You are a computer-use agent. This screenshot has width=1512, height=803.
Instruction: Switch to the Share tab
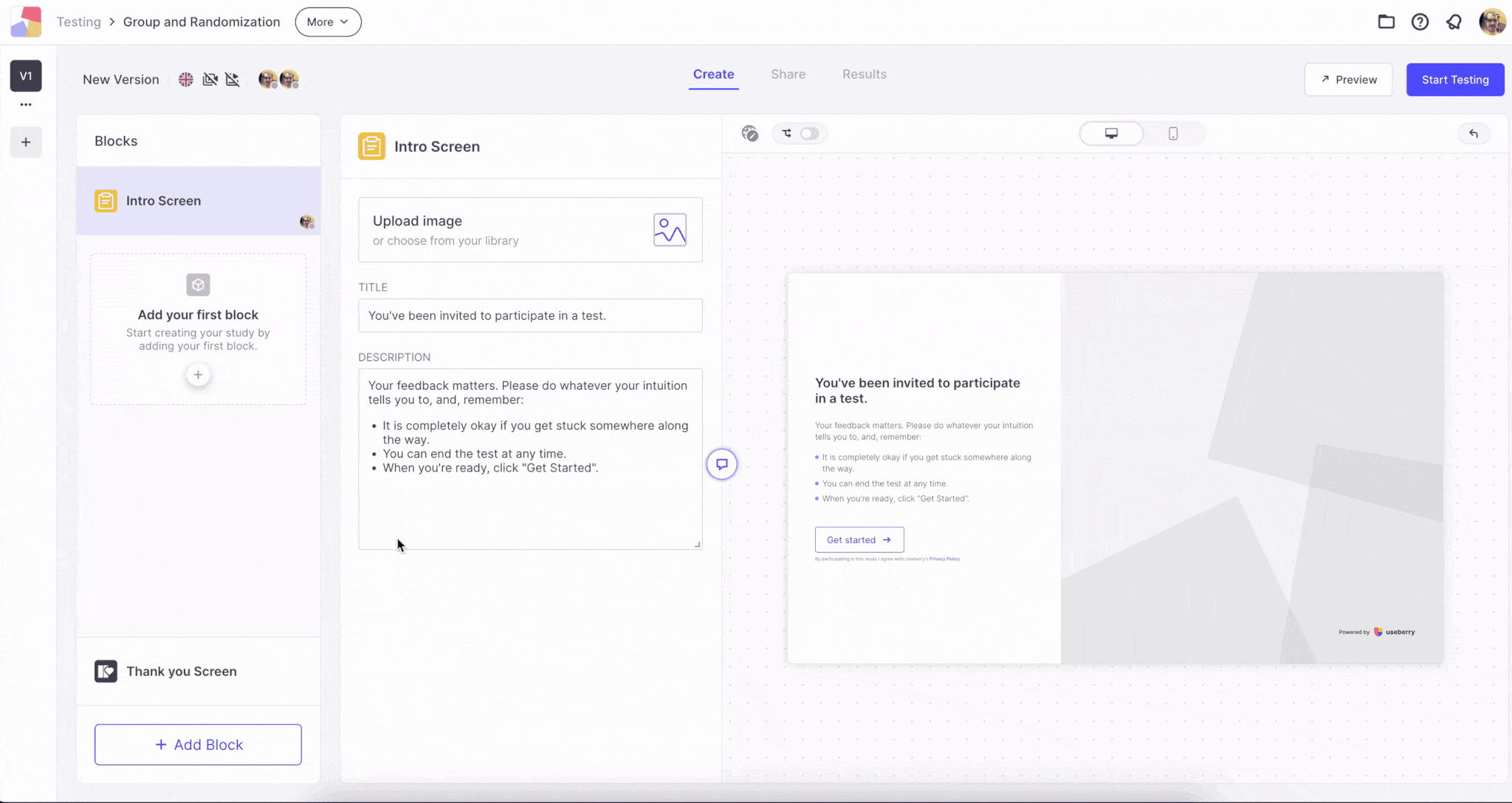(x=788, y=74)
